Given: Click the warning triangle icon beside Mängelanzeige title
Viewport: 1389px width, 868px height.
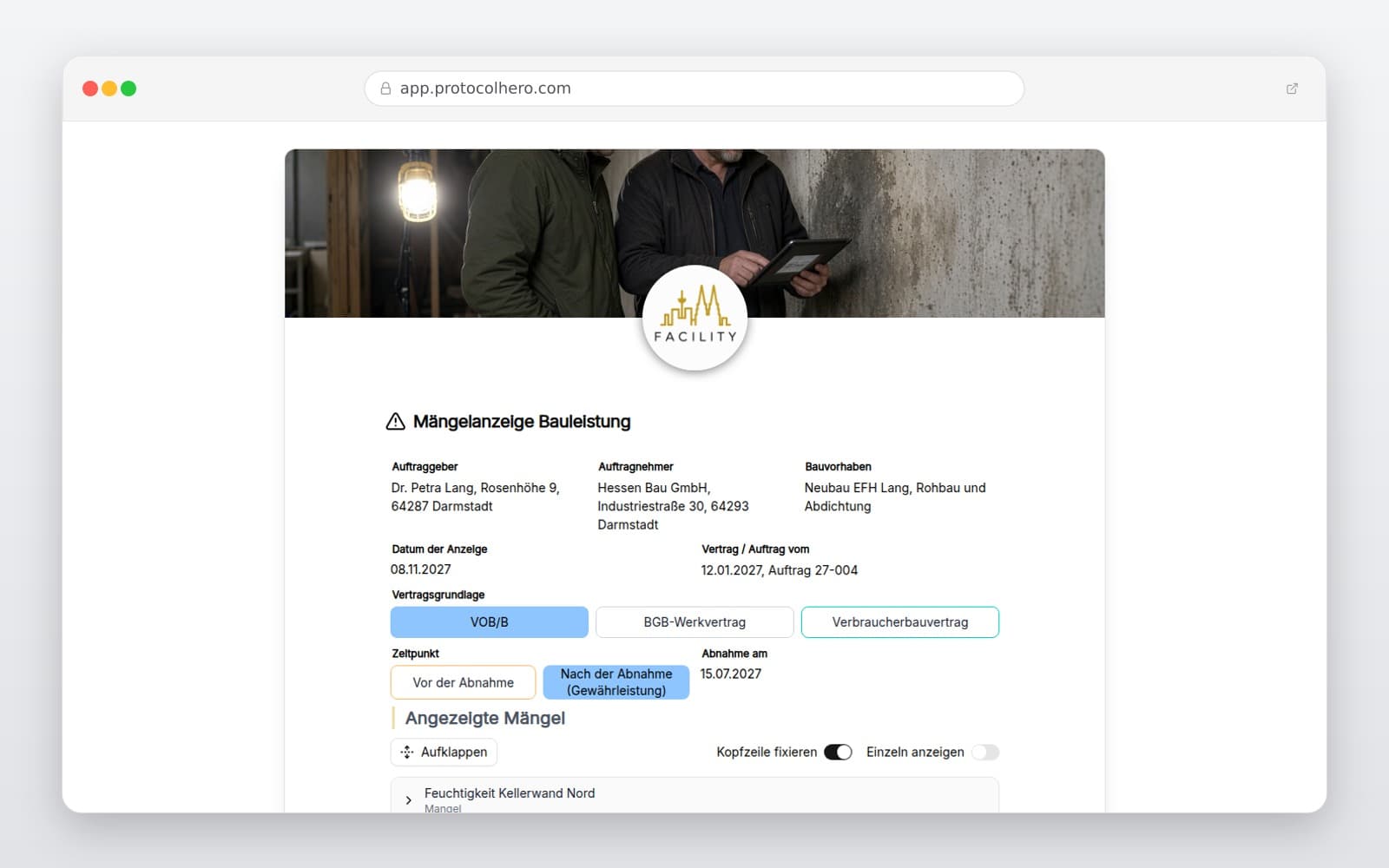Looking at the screenshot, I should pyautogui.click(x=395, y=422).
